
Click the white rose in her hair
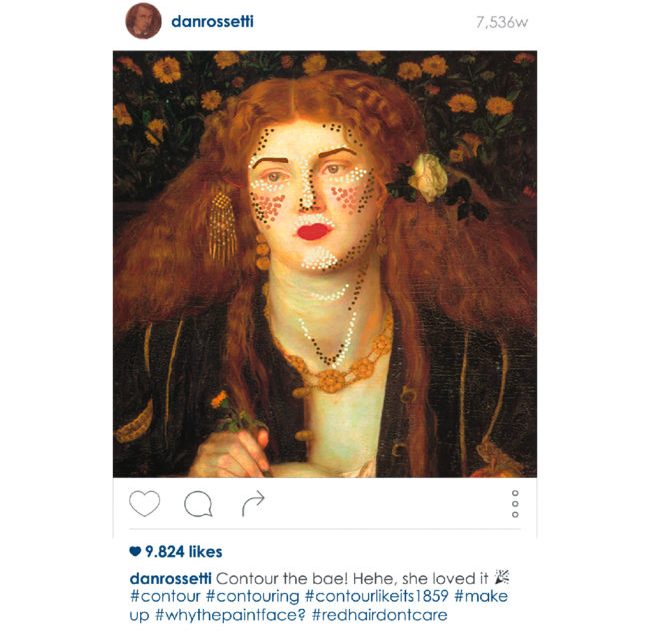pyautogui.click(x=428, y=177)
